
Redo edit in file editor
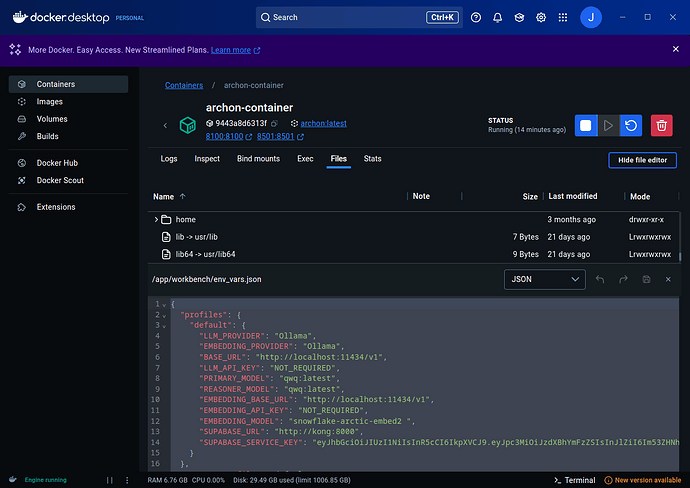point(623,279)
